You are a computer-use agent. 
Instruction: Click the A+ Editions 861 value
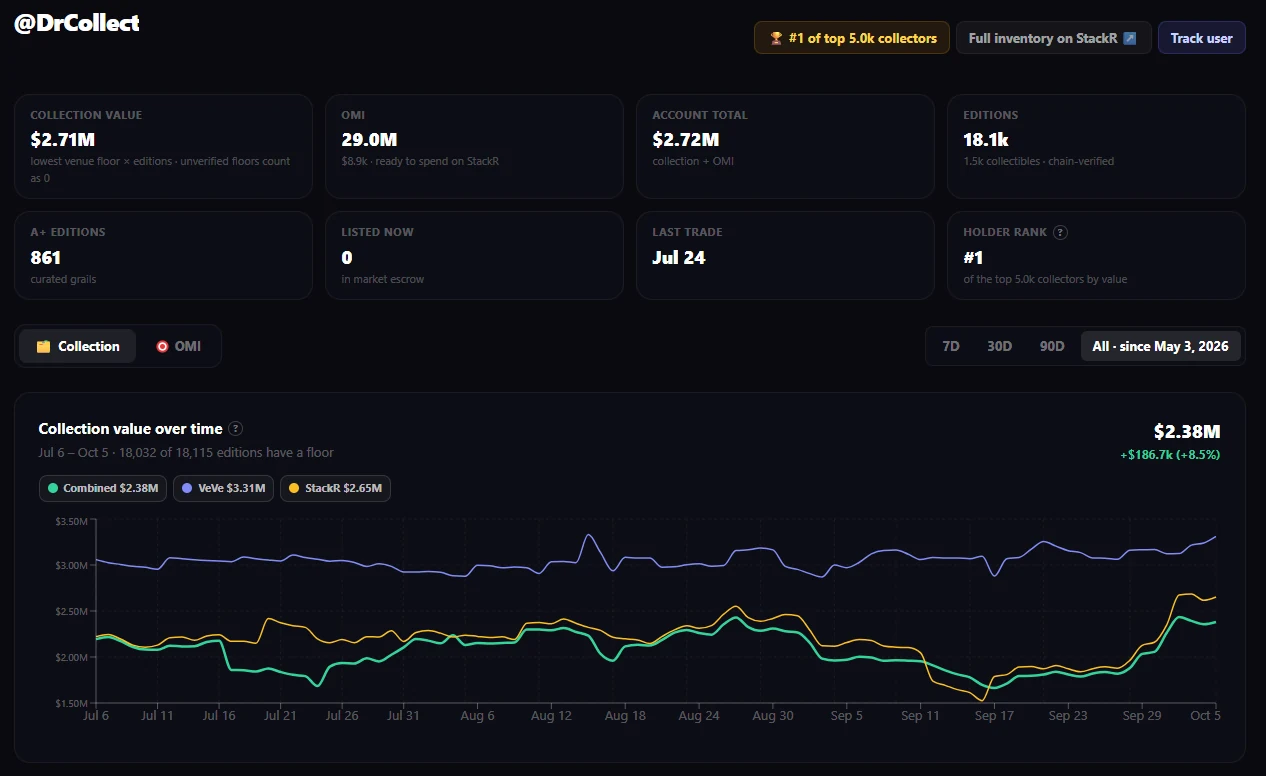[46, 257]
